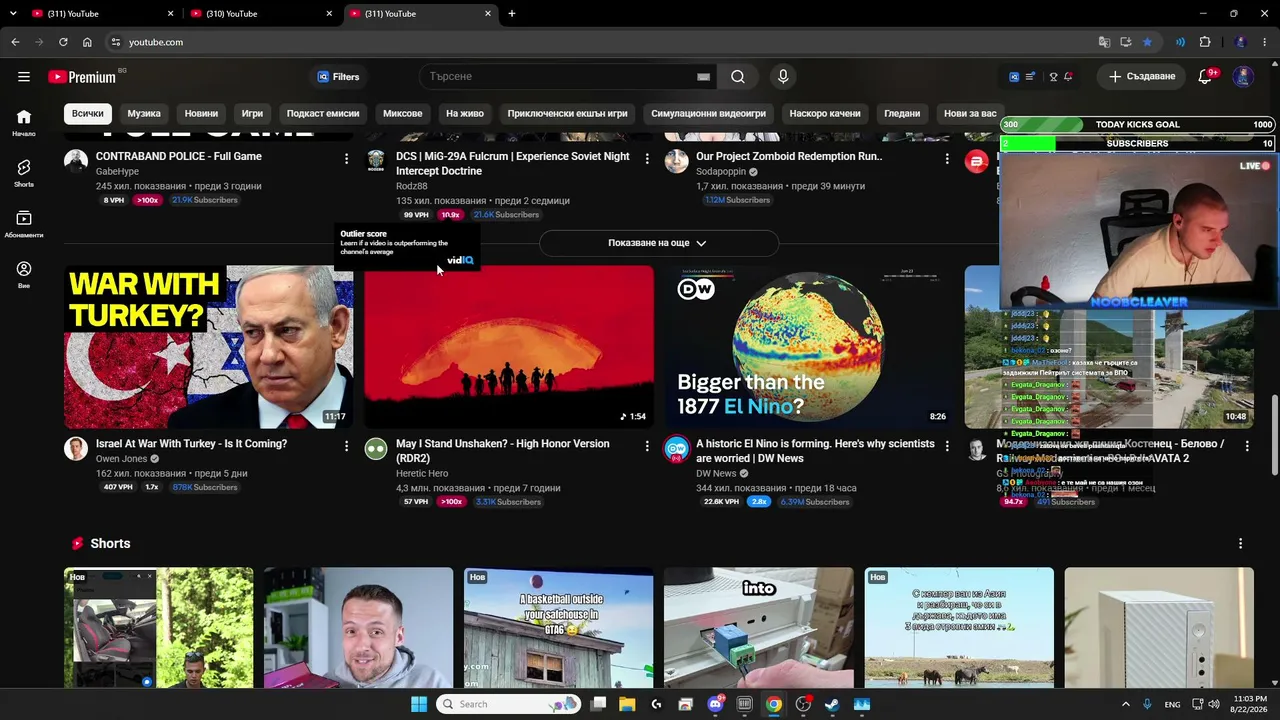1280x720 pixels.
Task: Open the El Nino DW thumbnail
Action: click(809, 347)
